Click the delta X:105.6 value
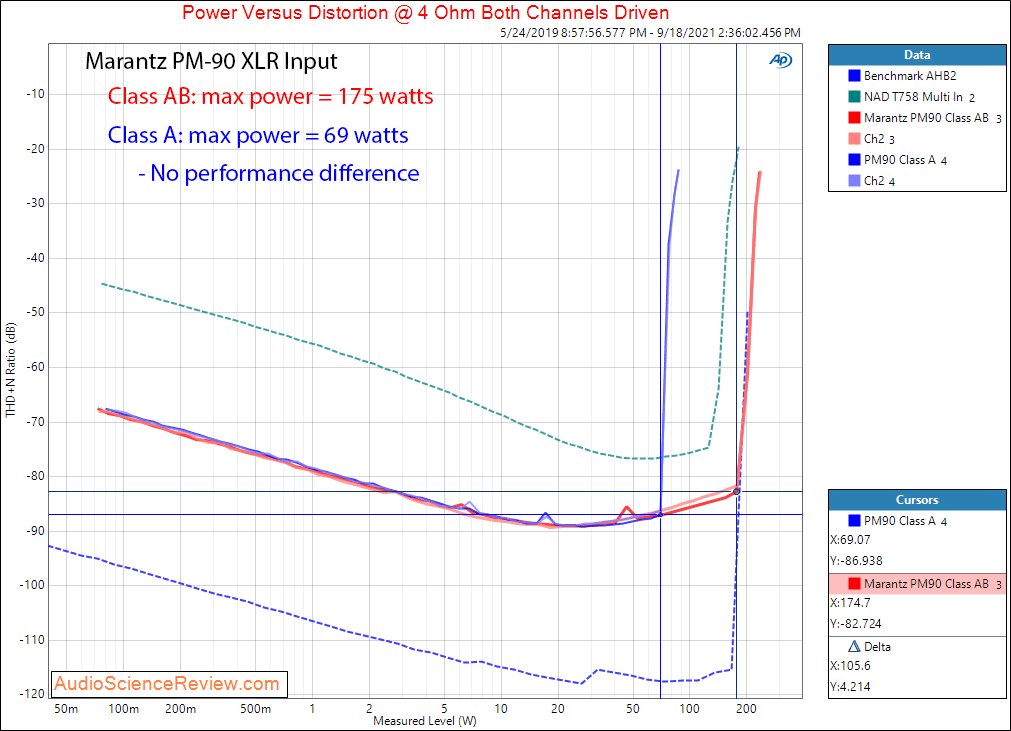Image resolution: width=1011 pixels, height=731 pixels. click(x=850, y=665)
